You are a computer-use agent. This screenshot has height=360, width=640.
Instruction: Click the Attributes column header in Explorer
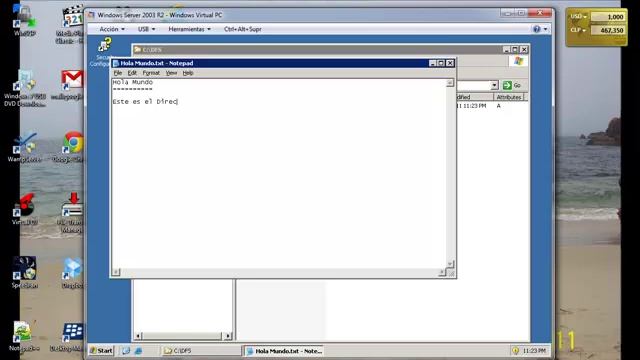point(509,97)
